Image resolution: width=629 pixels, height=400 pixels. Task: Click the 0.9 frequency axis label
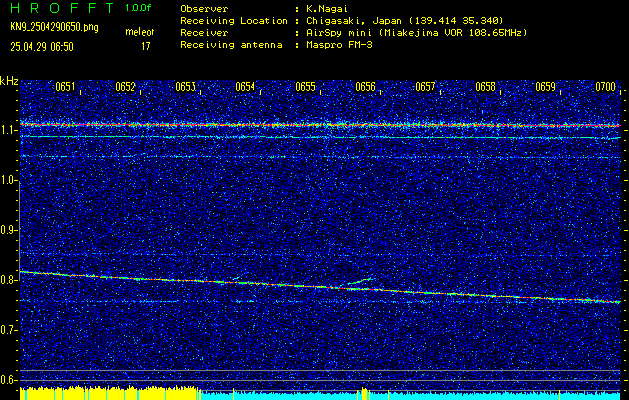pyautogui.click(x=7, y=230)
